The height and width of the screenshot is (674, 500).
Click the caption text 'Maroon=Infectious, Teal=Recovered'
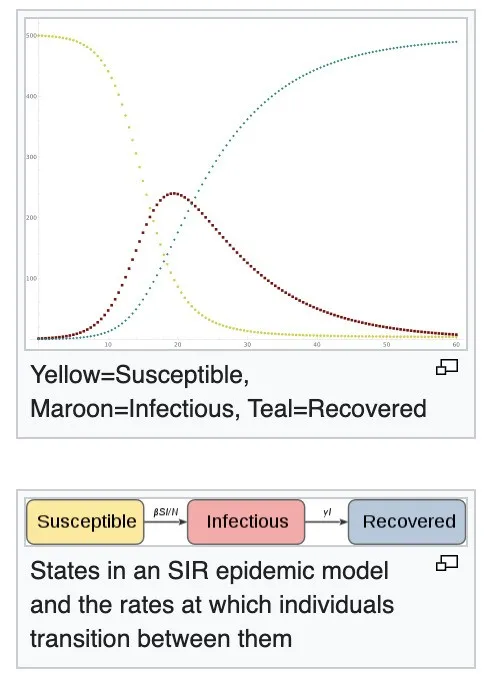pos(228,408)
